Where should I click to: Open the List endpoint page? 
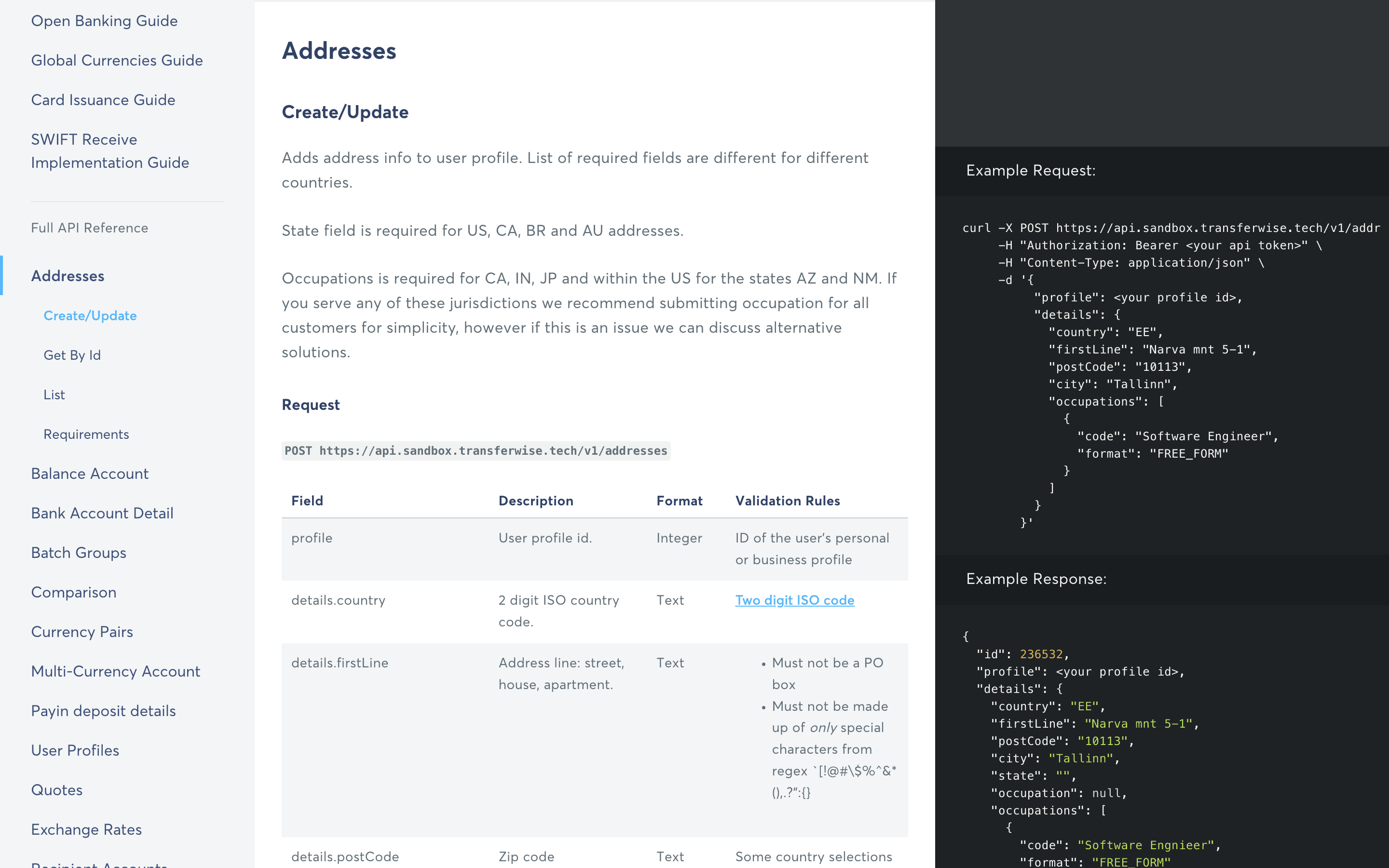(54, 394)
